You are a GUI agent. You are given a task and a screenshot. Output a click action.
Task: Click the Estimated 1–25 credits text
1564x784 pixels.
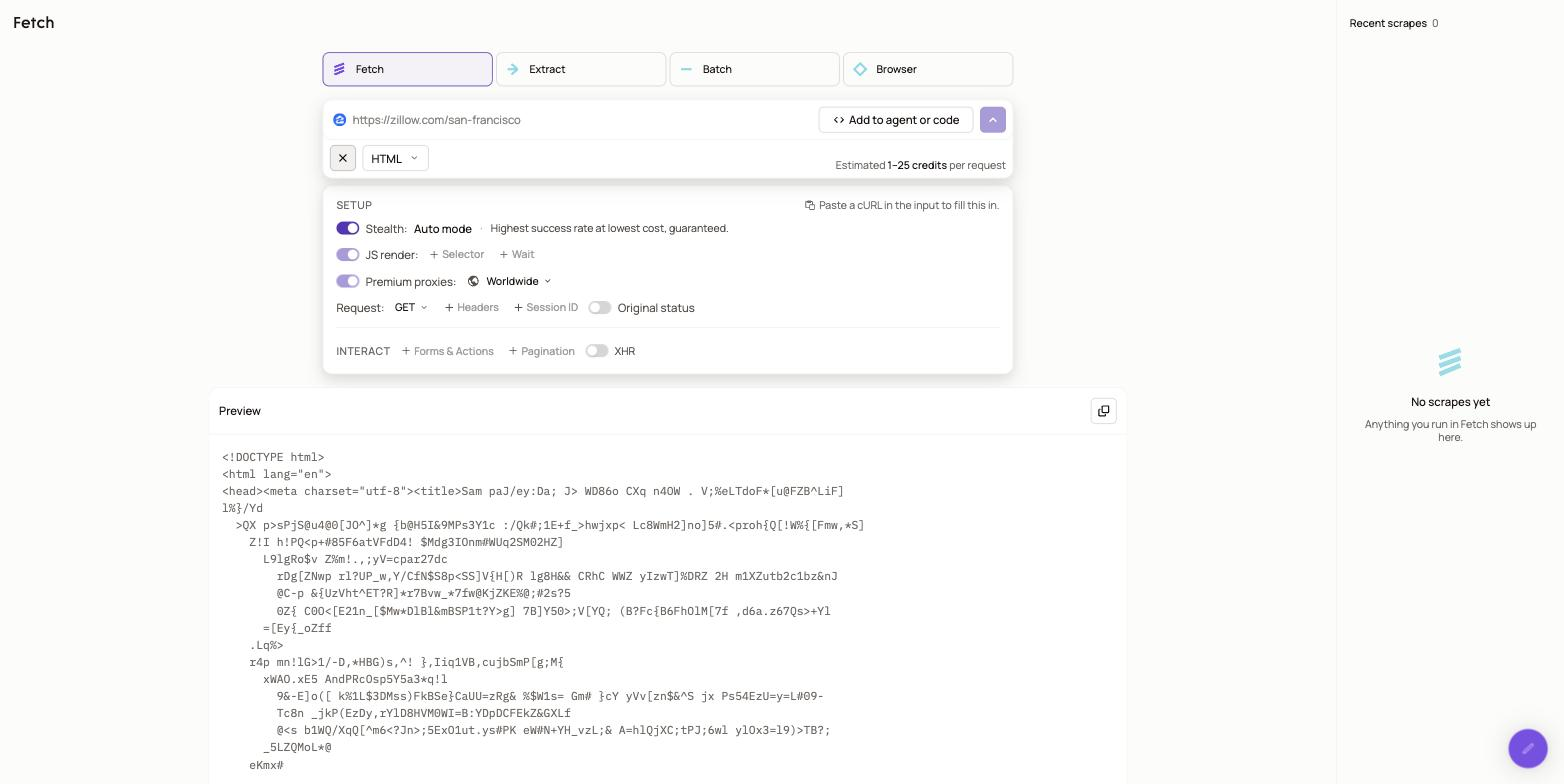click(920, 165)
